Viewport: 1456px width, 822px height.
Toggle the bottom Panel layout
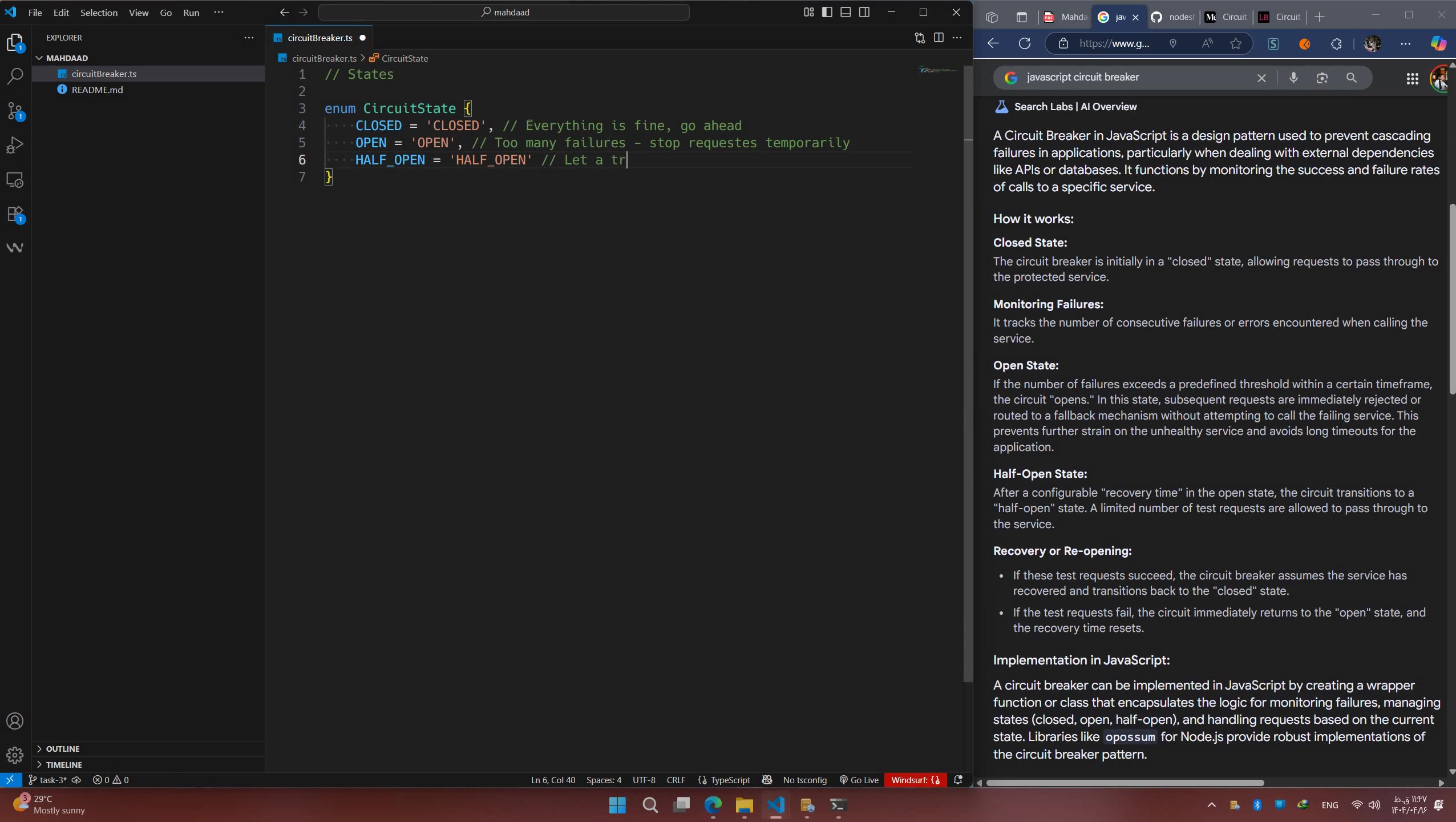[846, 12]
